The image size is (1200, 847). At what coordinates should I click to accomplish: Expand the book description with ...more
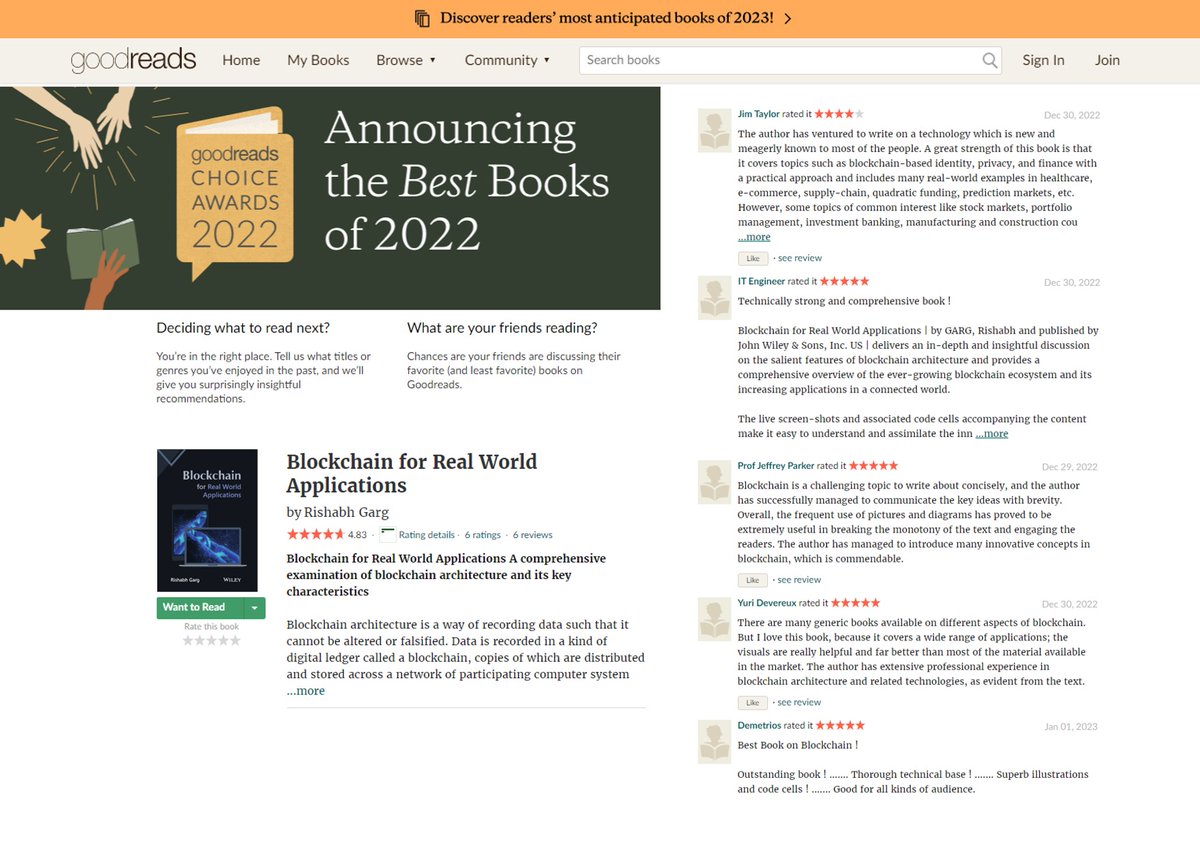[x=305, y=691]
